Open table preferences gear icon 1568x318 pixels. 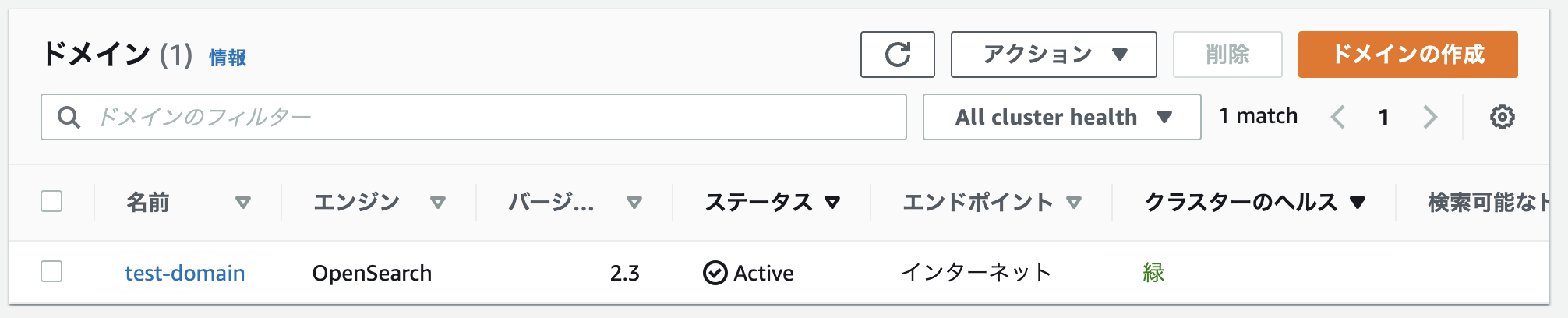[x=1502, y=117]
